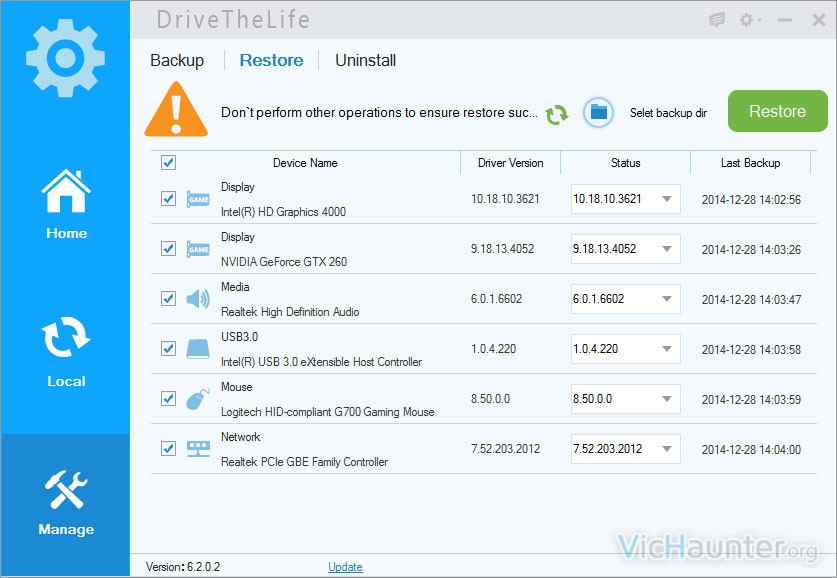
Task: Click the 2014-12-28 14:04:00 backup time
Action: click(751, 449)
